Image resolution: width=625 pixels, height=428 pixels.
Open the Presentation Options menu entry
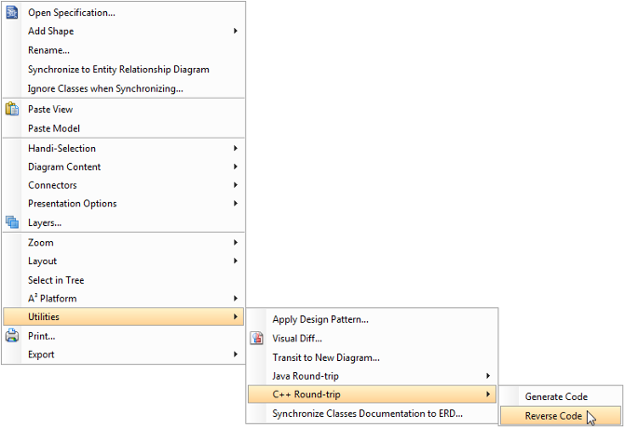(124, 203)
